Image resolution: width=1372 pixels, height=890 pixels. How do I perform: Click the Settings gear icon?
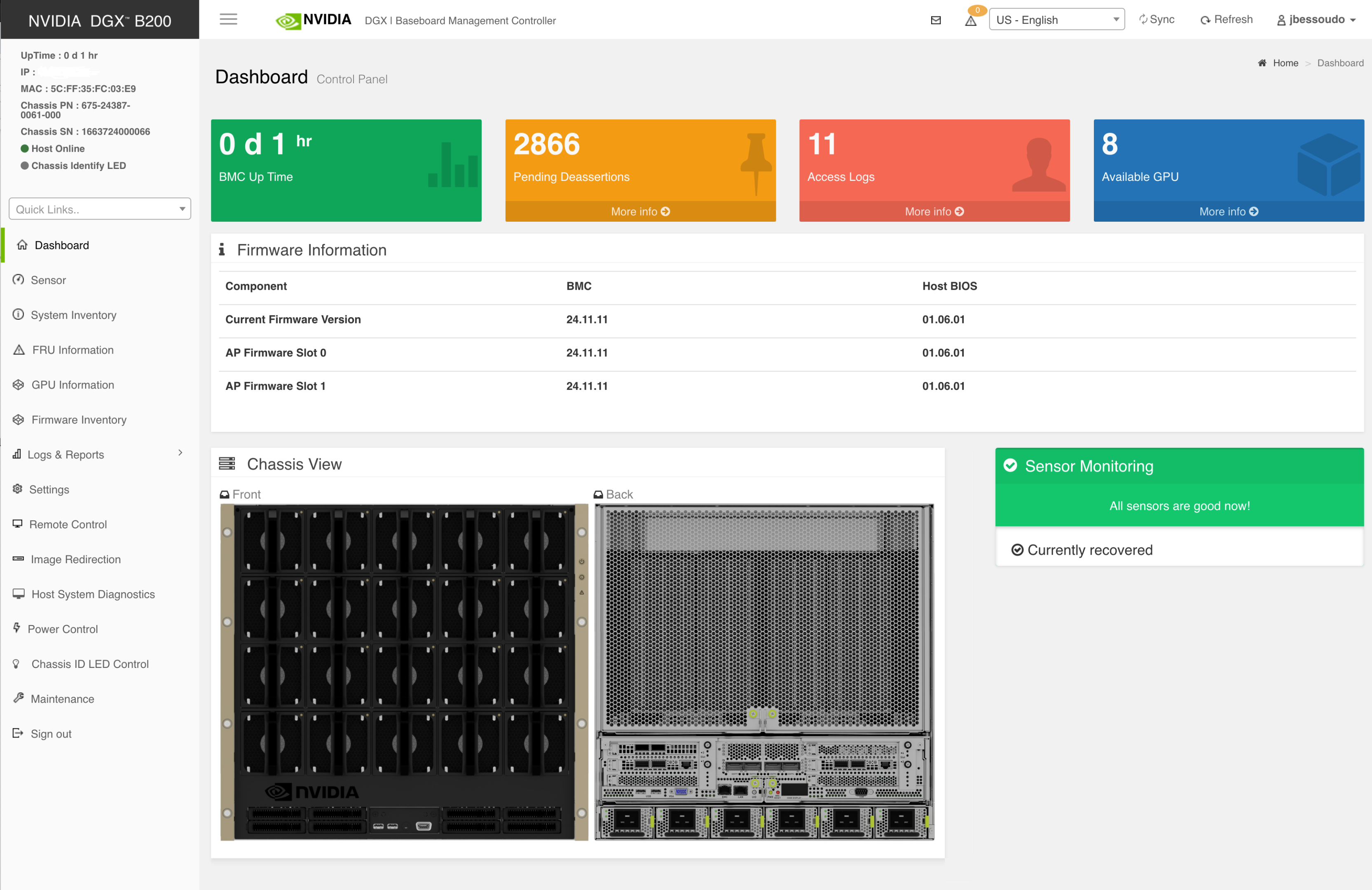tap(18, 489)
